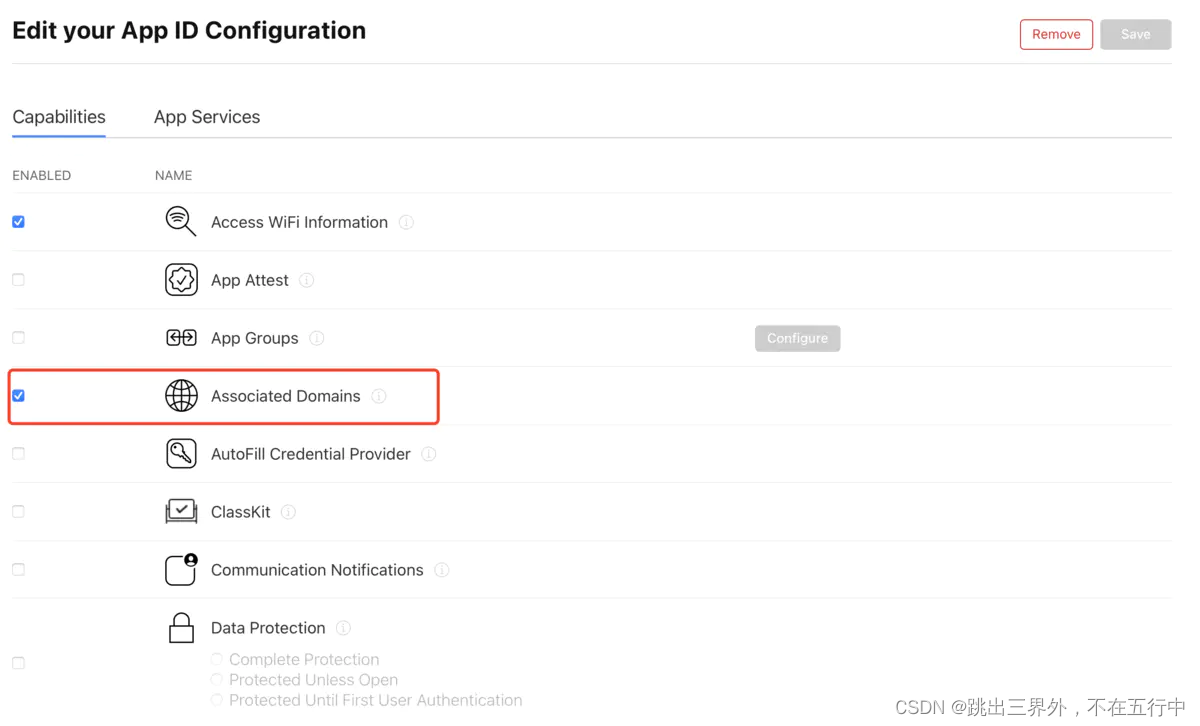Switch to the App Services tab
The image size is (1200, 726).
click(x=207, y=117)
